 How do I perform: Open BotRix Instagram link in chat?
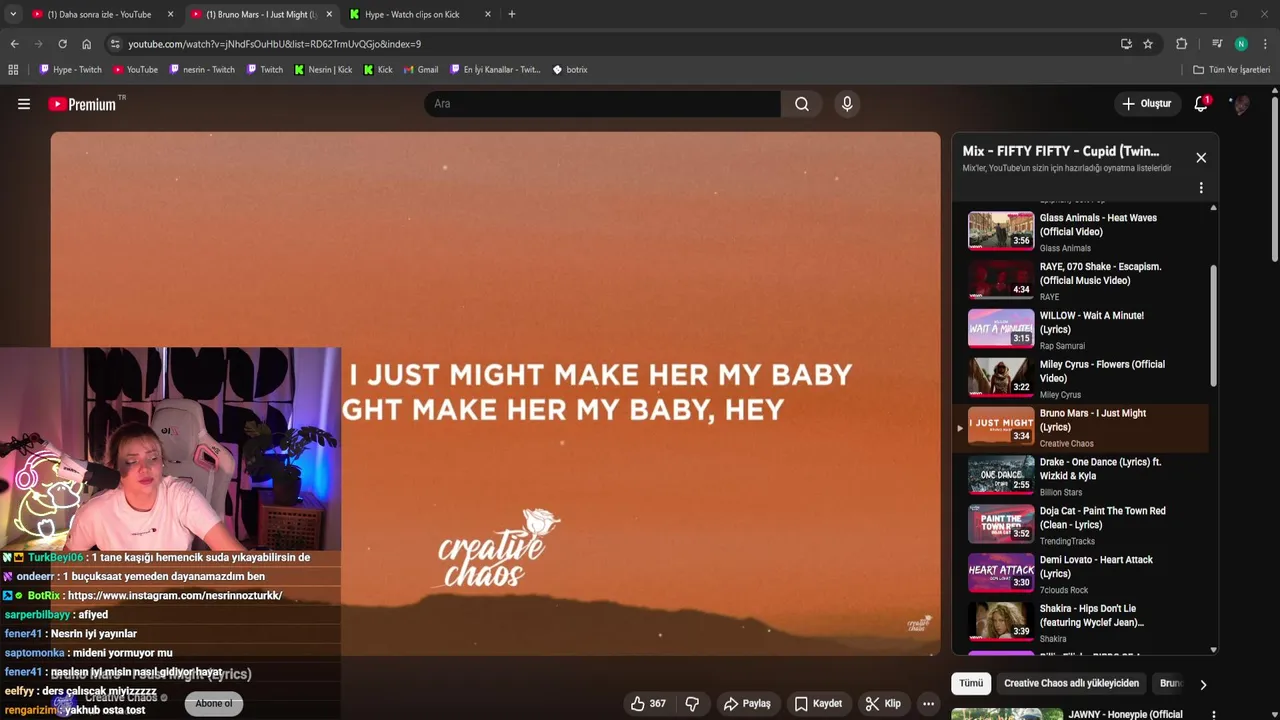[x=175, y=596]
